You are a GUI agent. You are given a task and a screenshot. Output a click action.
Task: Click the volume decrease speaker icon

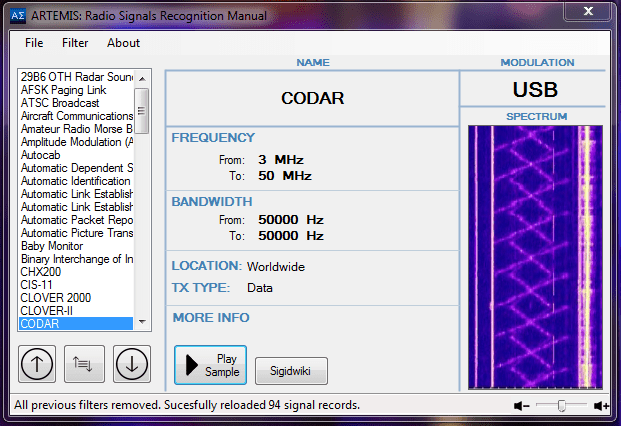coord(522,406)
